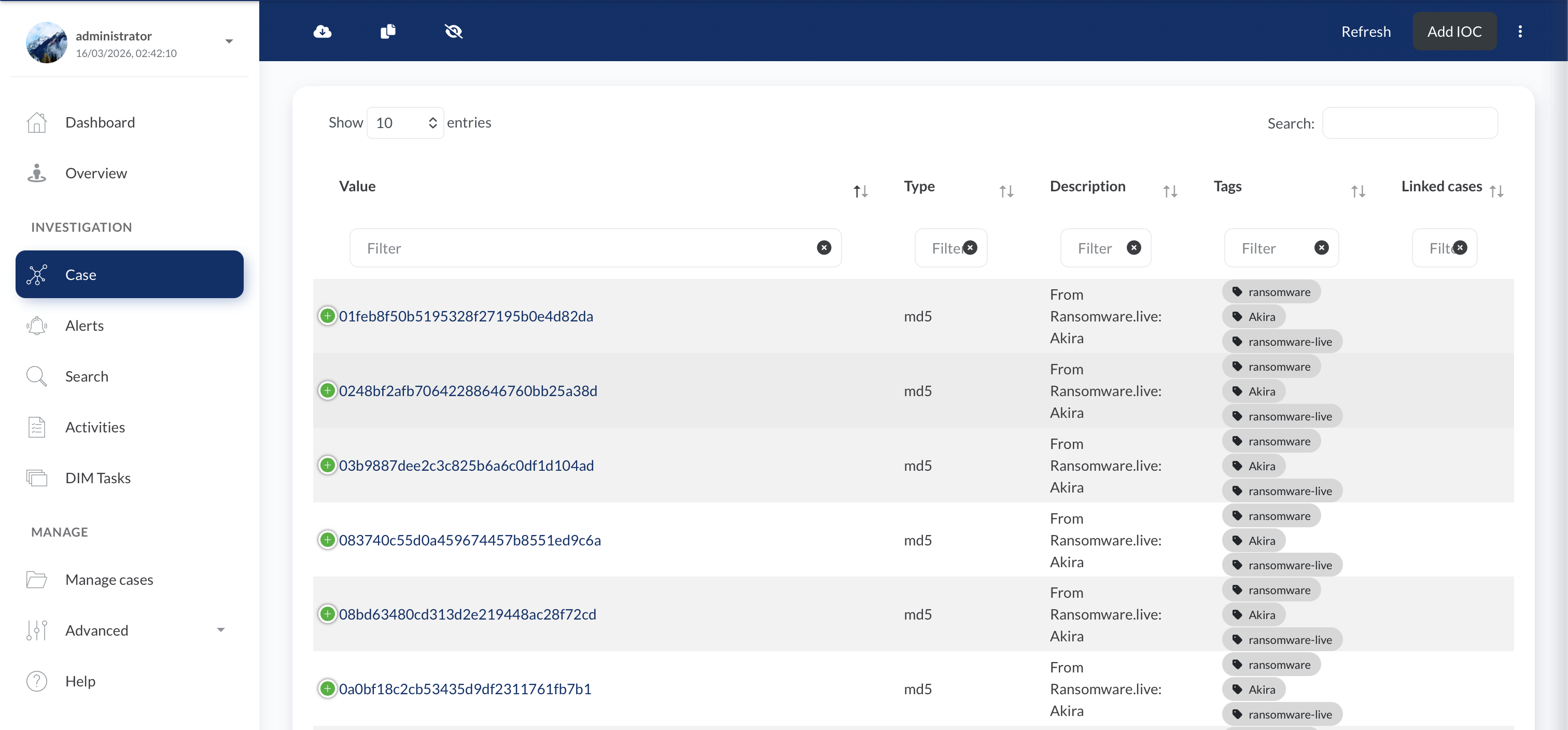Click the cloud download icon in toolbar
This screenshot has height=730, width=1568.
point(322,31)
